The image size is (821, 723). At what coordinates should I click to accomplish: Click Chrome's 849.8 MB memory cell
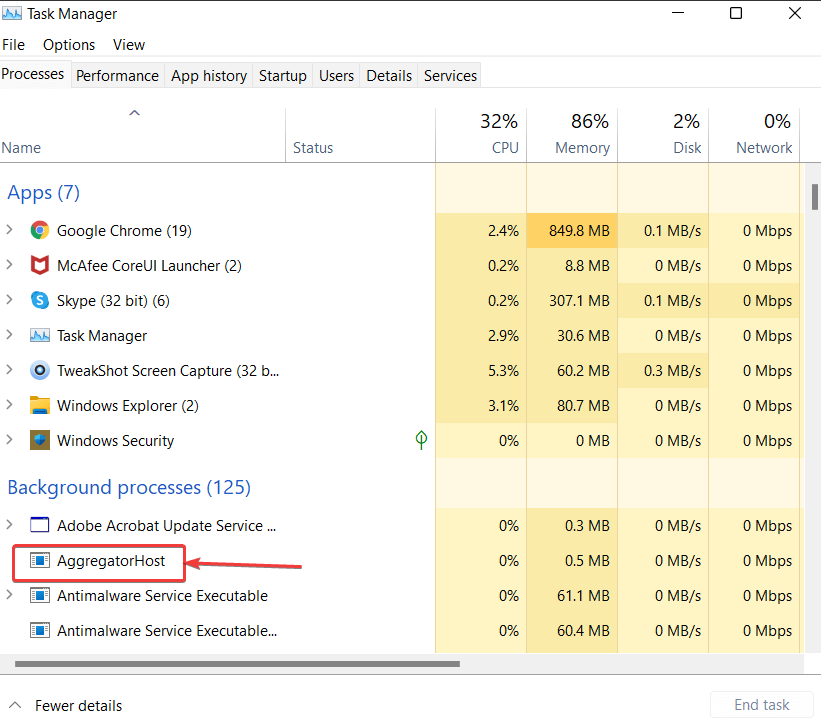(x=572, y=230)
